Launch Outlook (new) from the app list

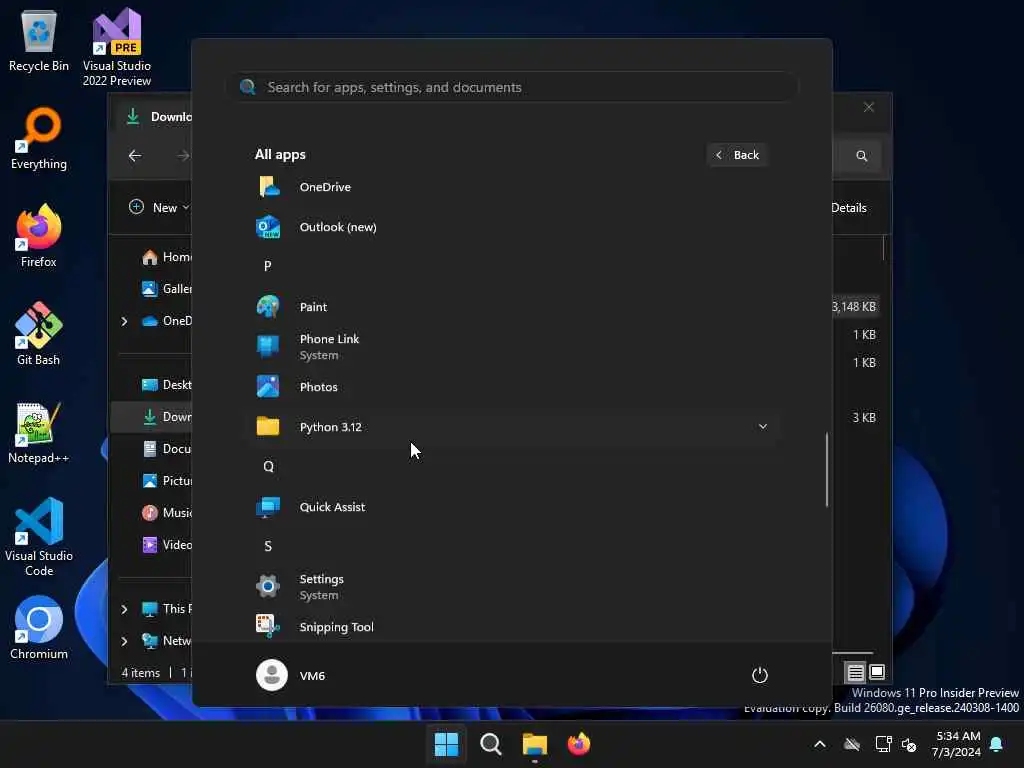[x=513, y=227]
